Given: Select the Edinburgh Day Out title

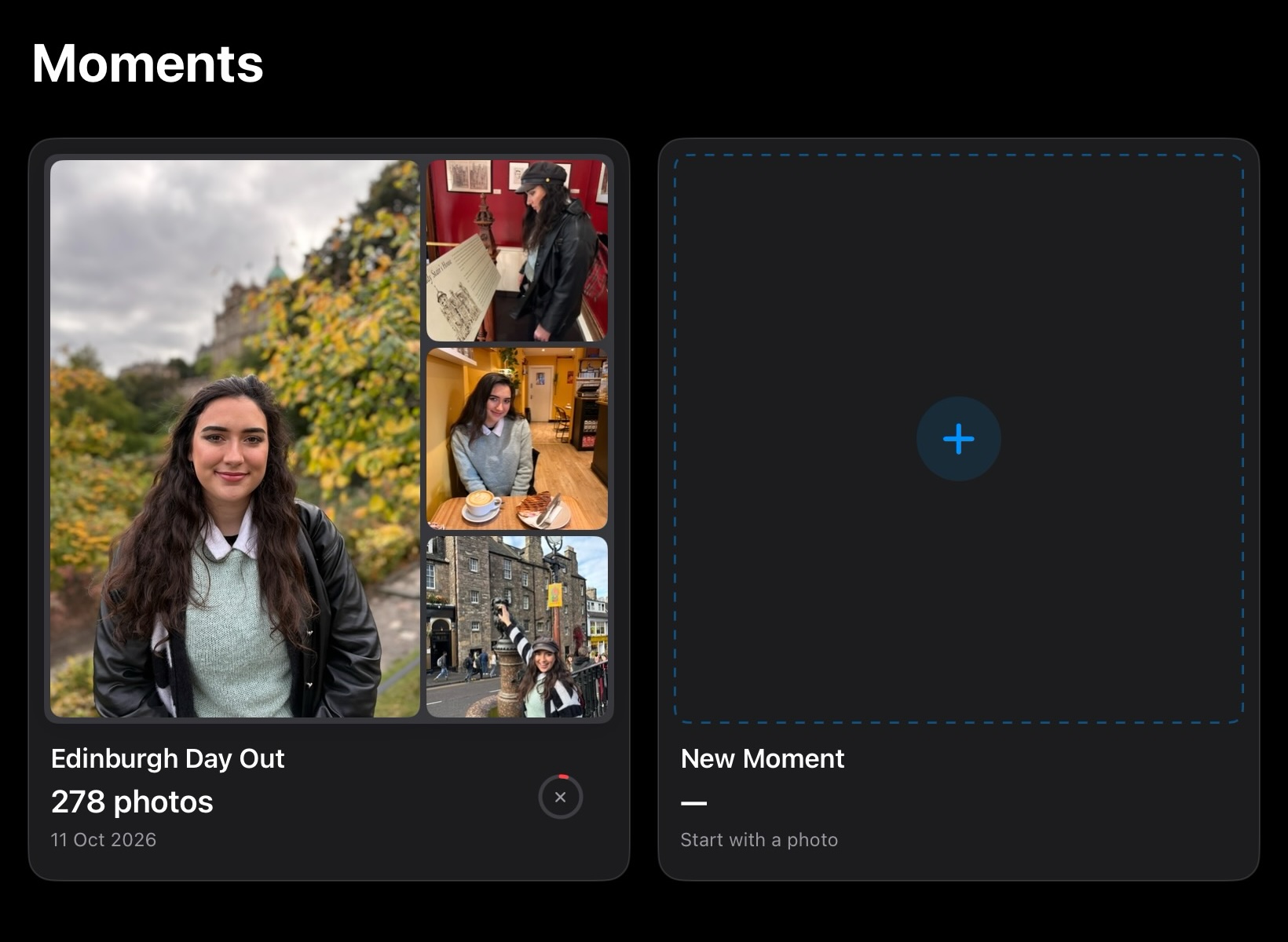Looking at the screenshot, I should point(167,758).
